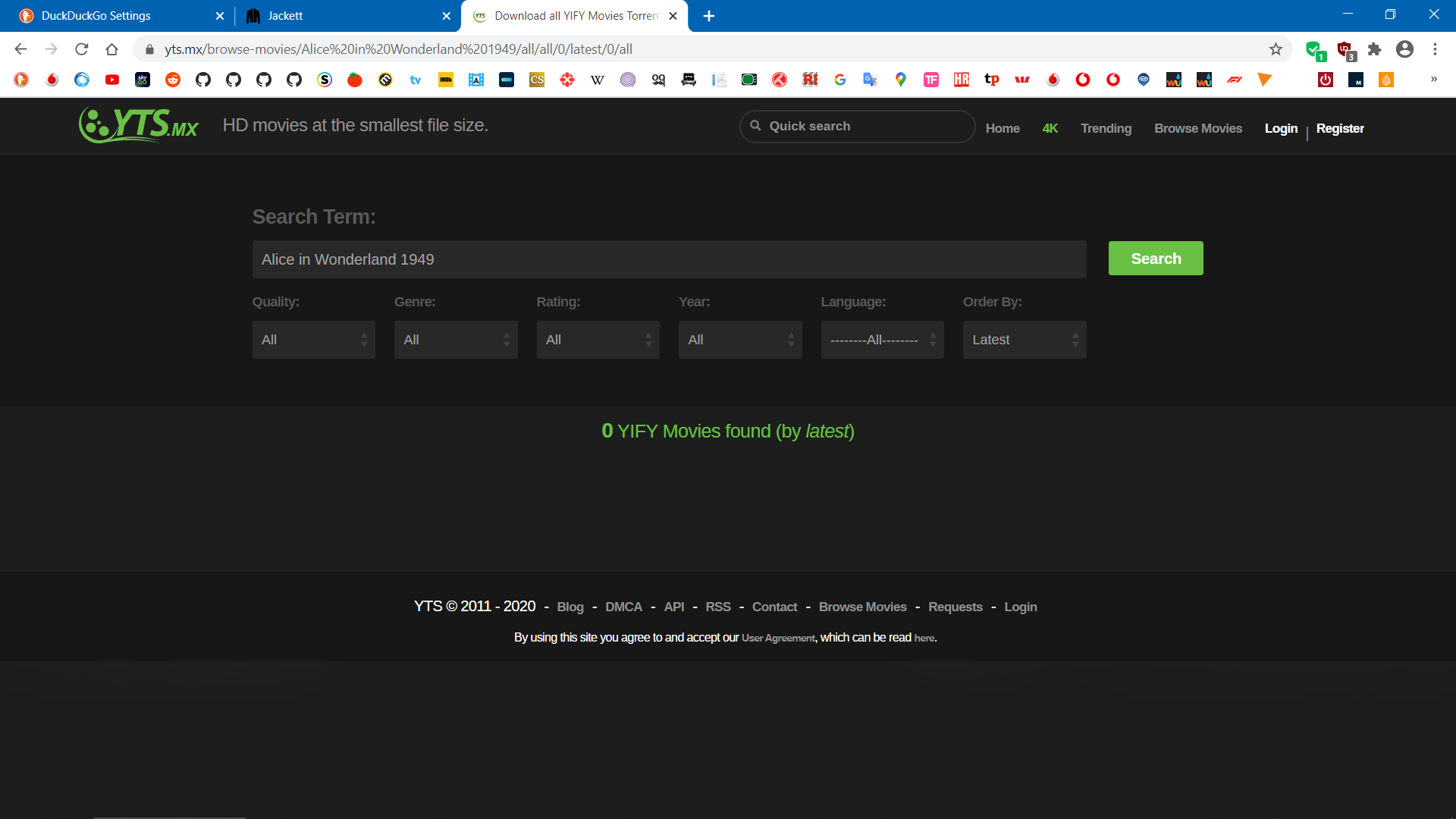The height and width of the screenshot is (819, 1456).
Task: Open the Wikipedia bookmark
Action: point(598,80)
